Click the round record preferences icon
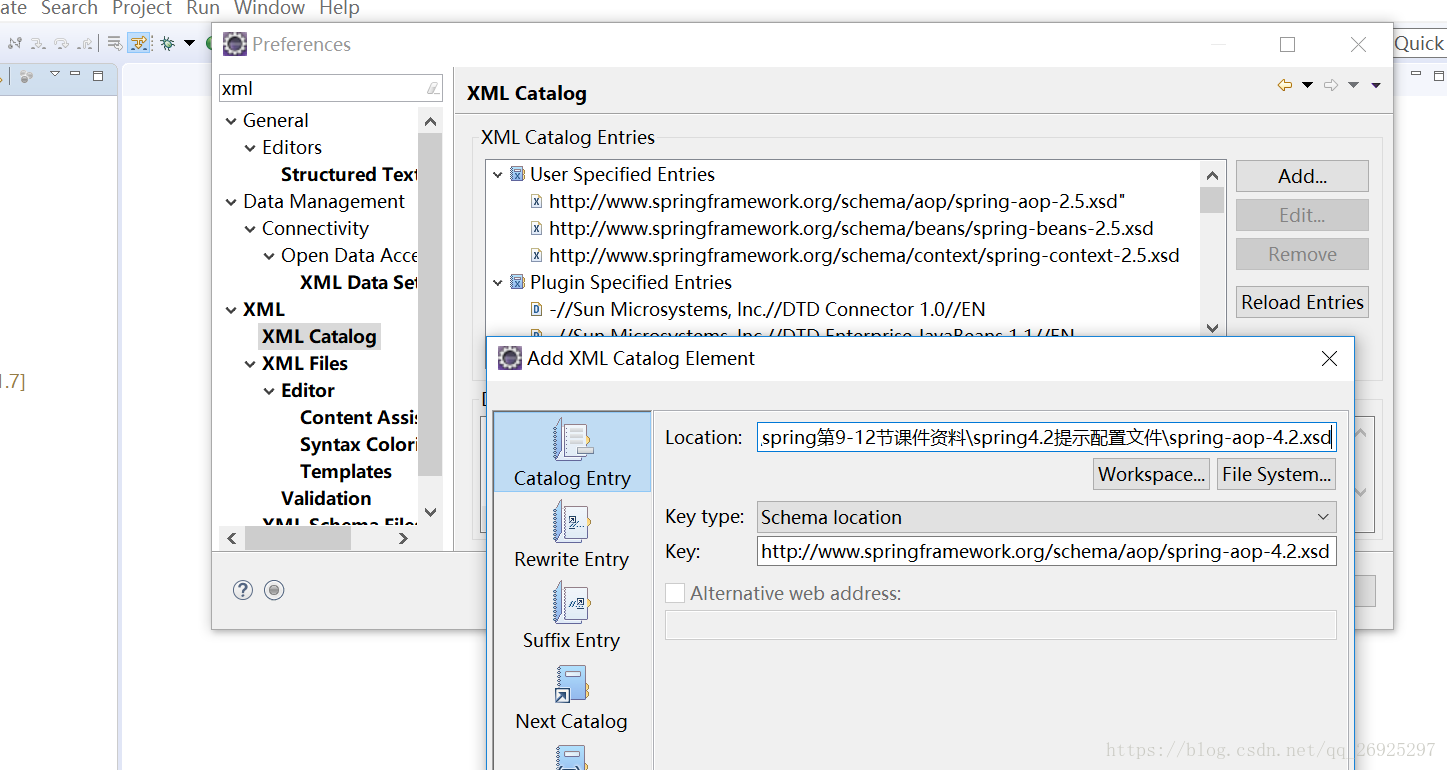 [274, 590]
